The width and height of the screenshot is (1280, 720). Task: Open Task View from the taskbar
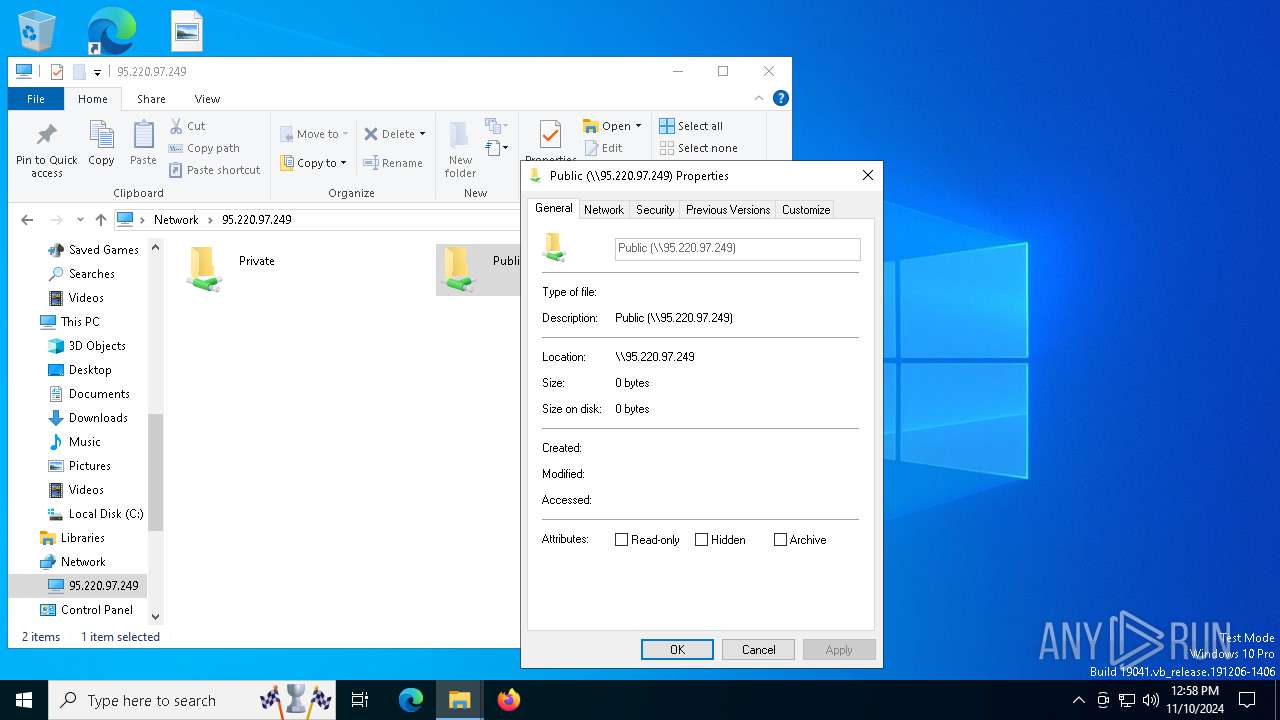point(360,700)
